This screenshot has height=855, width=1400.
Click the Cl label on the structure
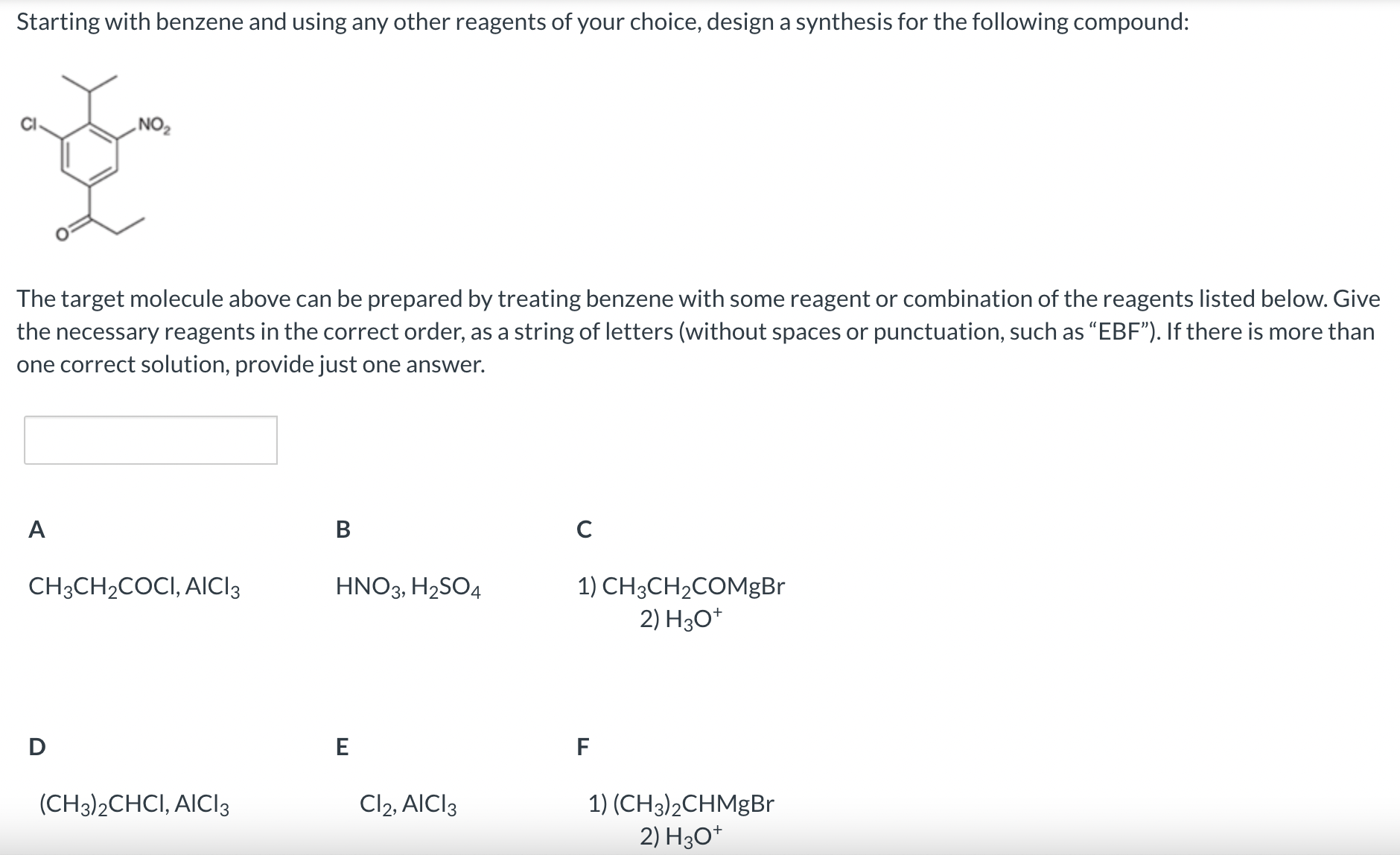click(x=28, y=124)
